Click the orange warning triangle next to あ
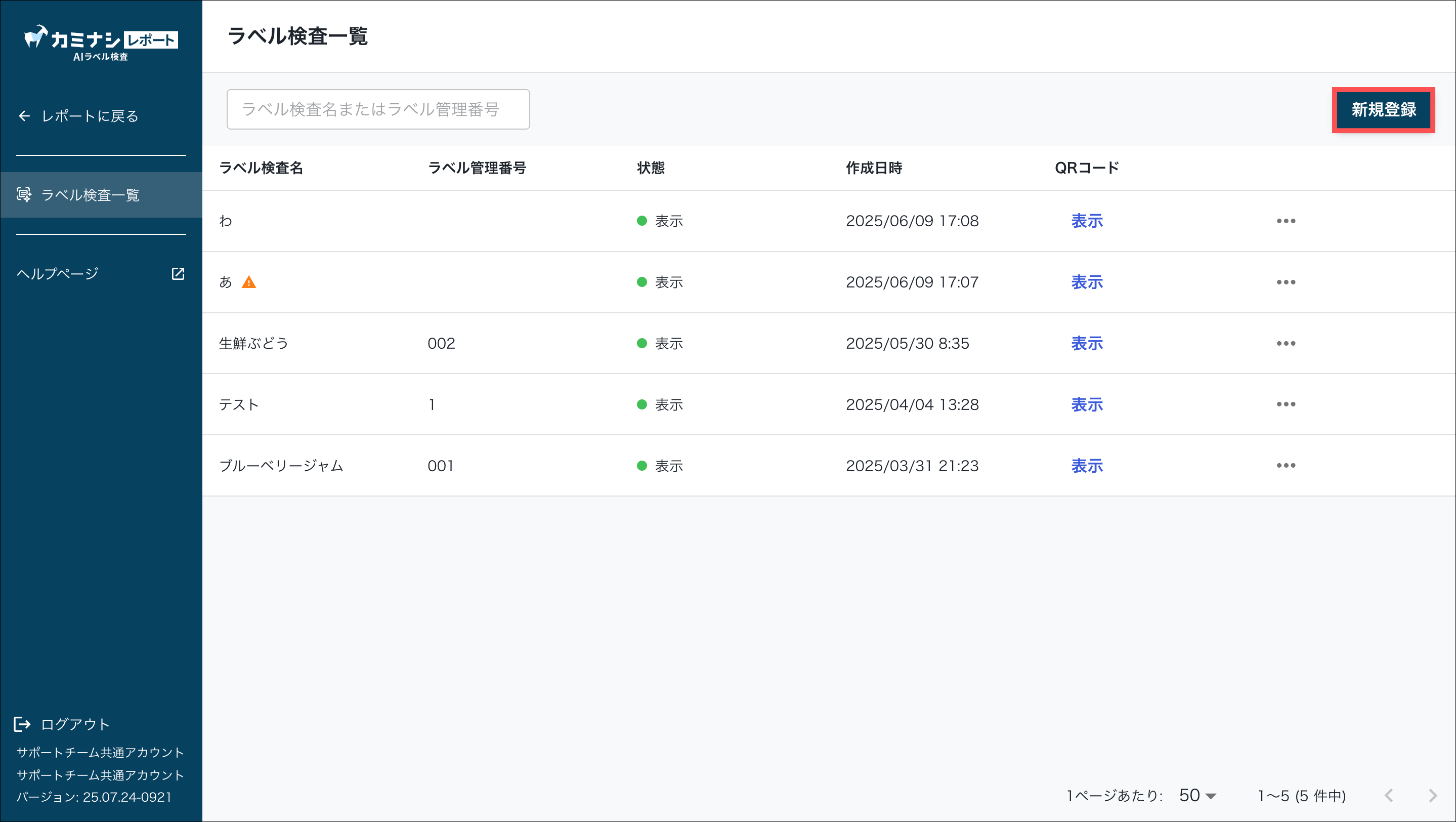 point(249,282)
